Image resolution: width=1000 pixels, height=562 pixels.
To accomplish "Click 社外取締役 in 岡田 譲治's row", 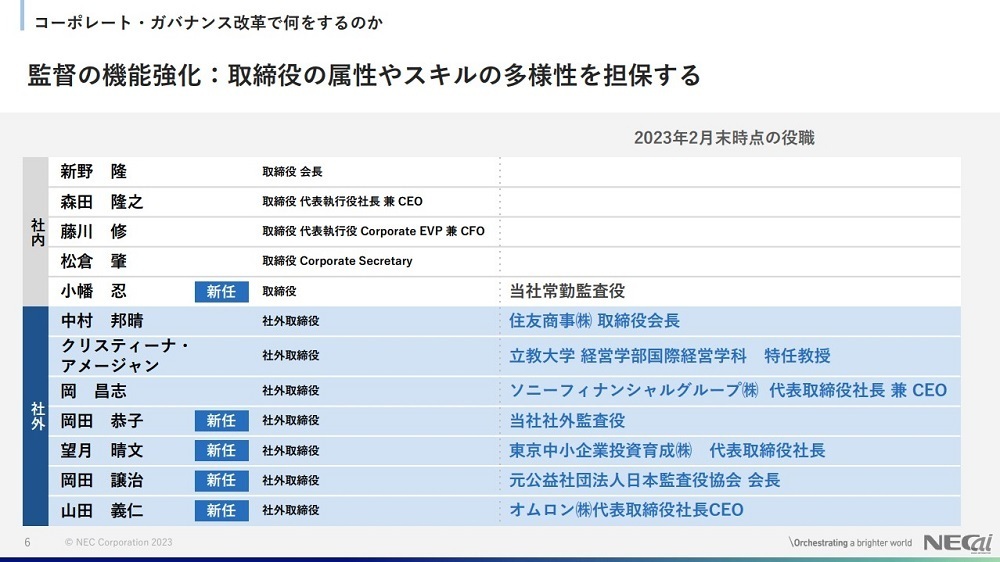I will point(291,480).
